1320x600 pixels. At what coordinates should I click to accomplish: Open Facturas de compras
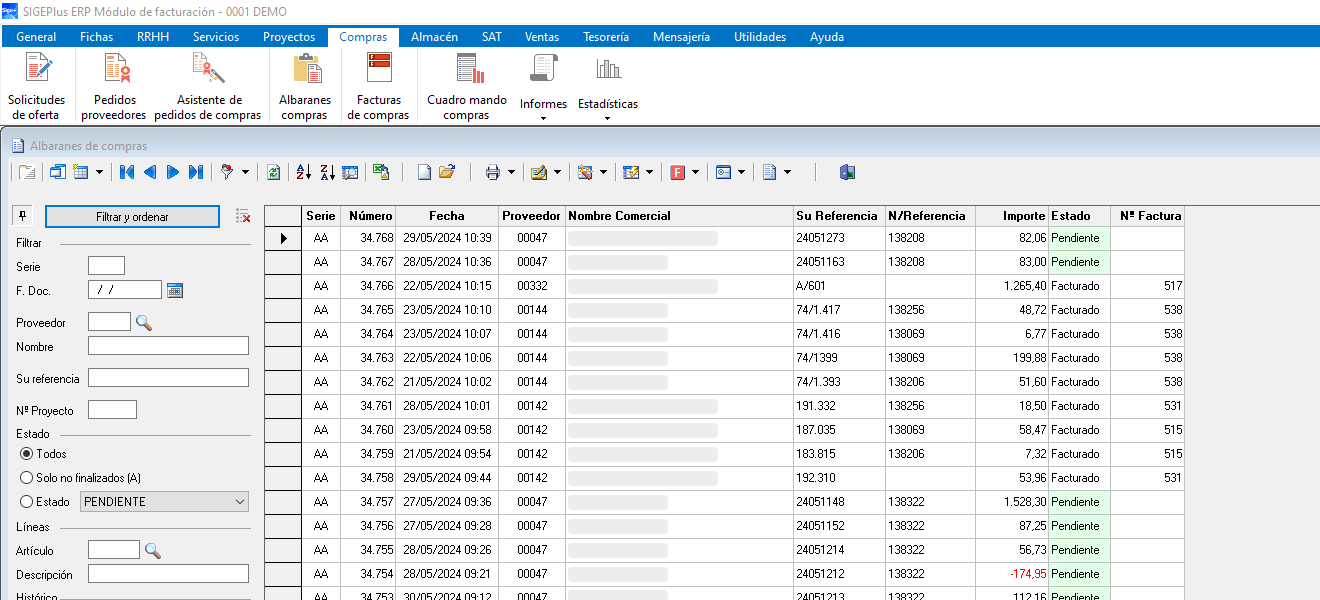coord(378,86)
